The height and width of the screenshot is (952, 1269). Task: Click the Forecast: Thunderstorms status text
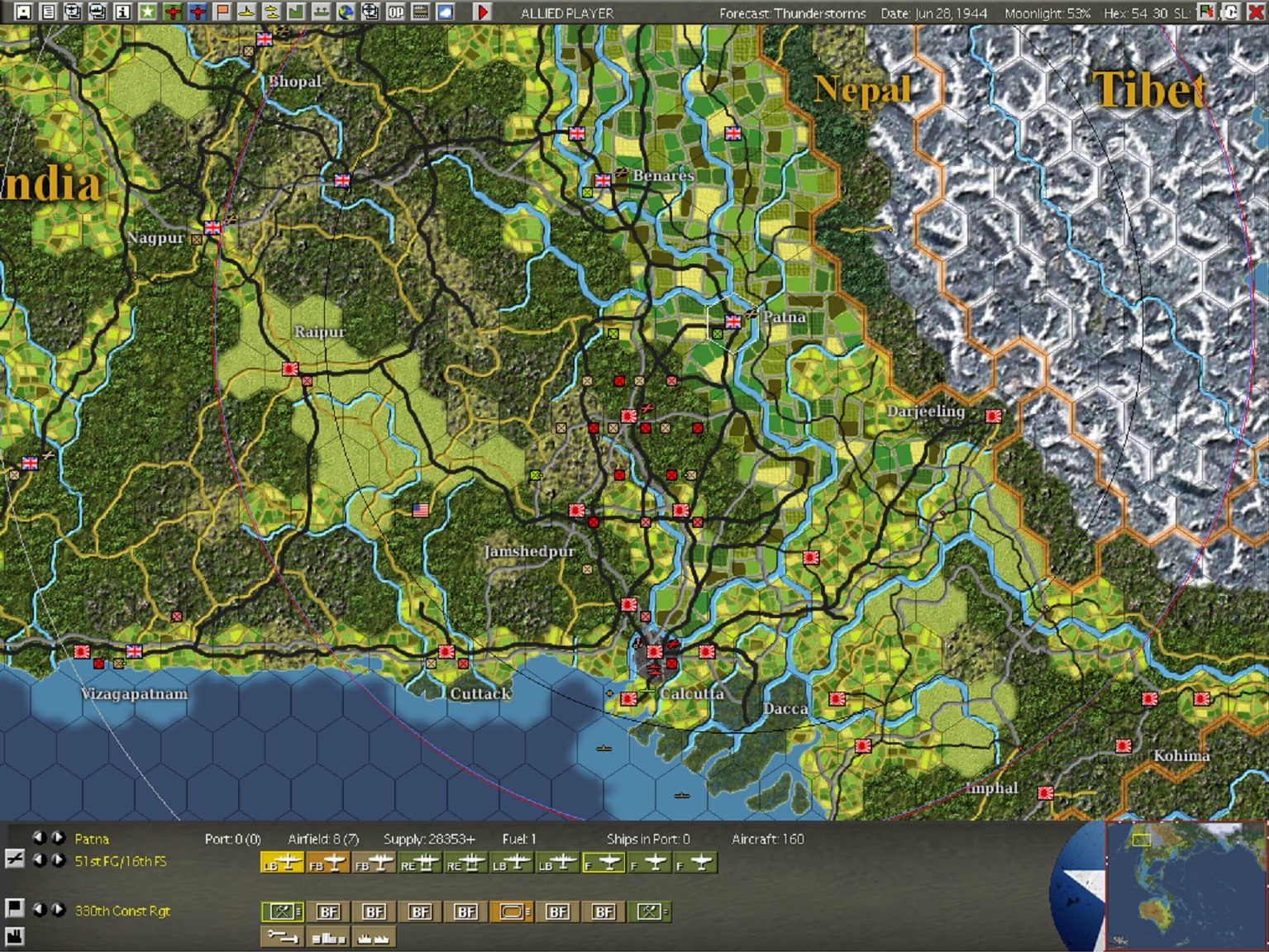[x=793, y=13]
